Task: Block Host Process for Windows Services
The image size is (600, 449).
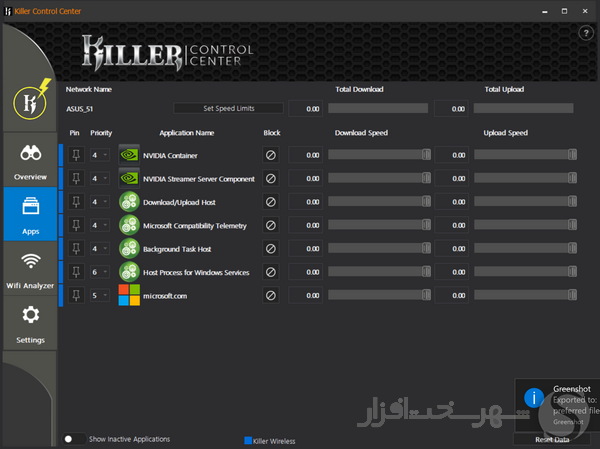Action: (271, 272)
